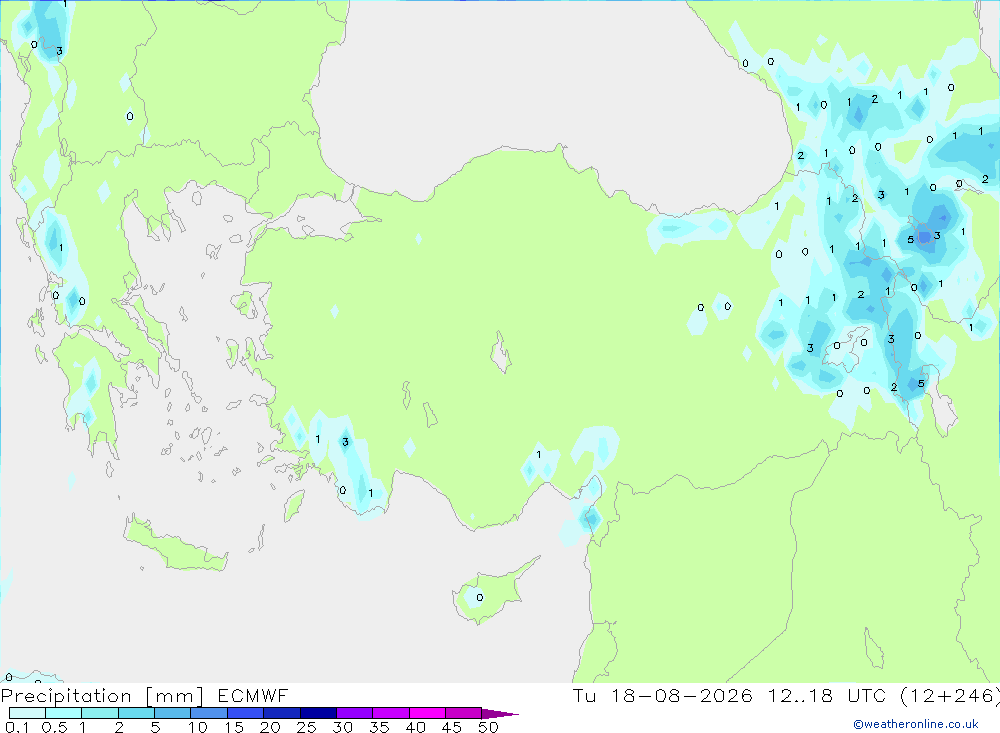The image size is (1000, 733).
Task: Click the above-50 mm legend arrow tip
Action: [x=500, y=714]
